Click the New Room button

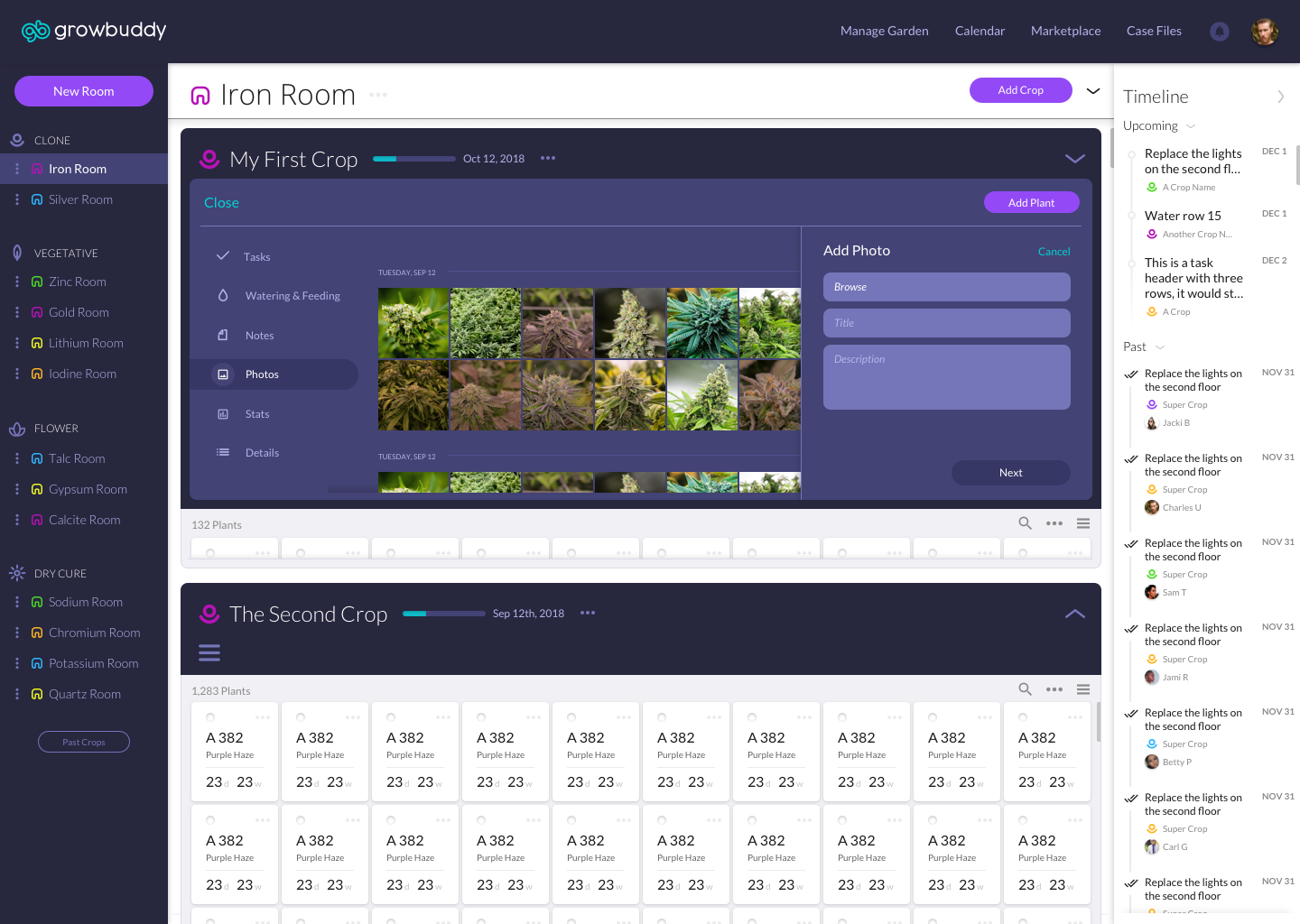(x=84, y=91)
